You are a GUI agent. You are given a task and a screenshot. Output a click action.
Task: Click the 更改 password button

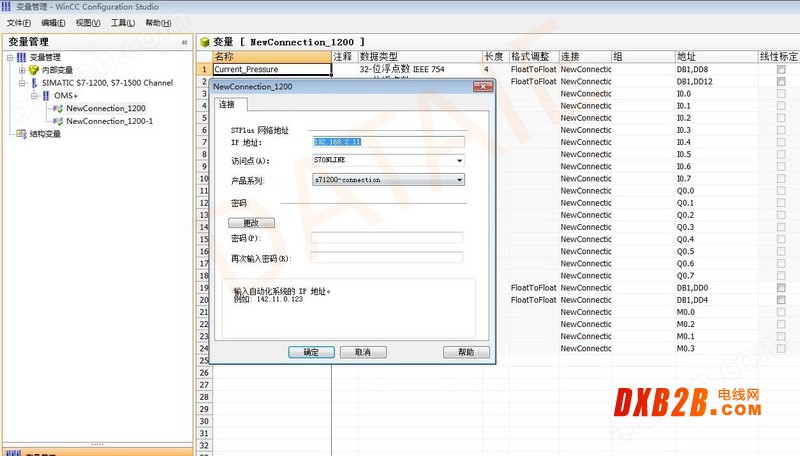coord(251,223)
